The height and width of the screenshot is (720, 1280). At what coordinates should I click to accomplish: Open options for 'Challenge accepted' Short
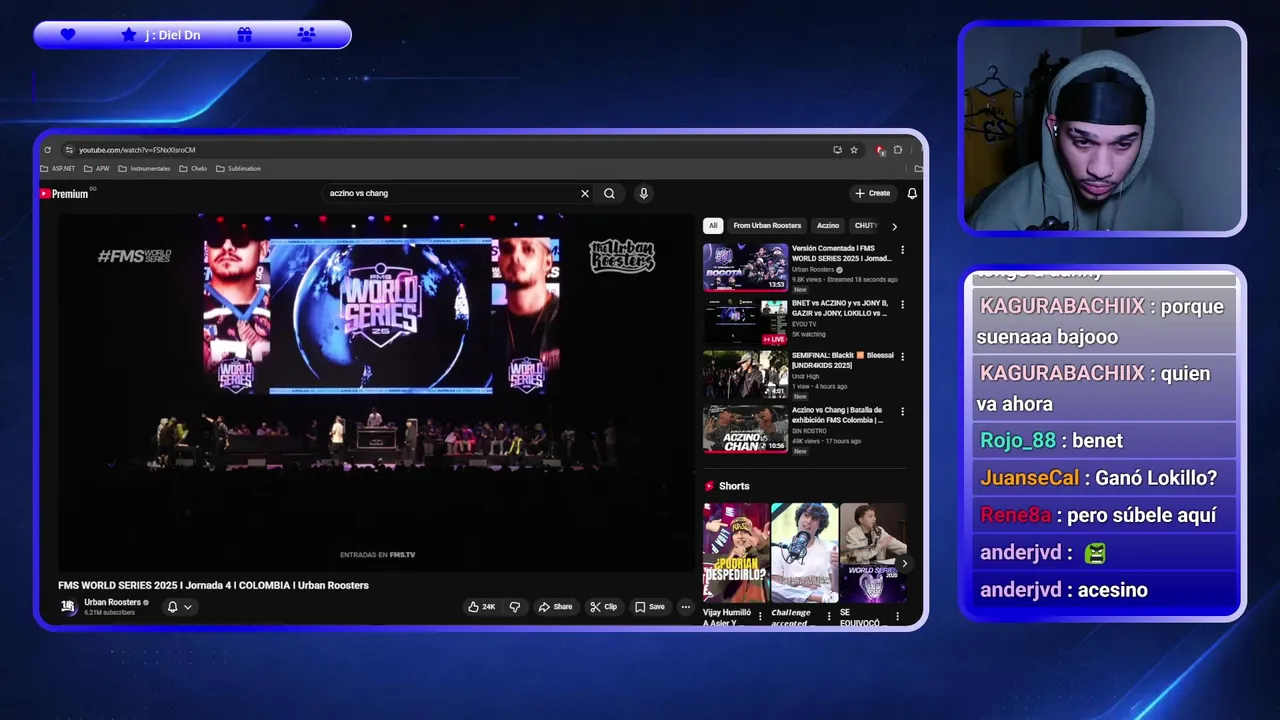coord(828,616)
